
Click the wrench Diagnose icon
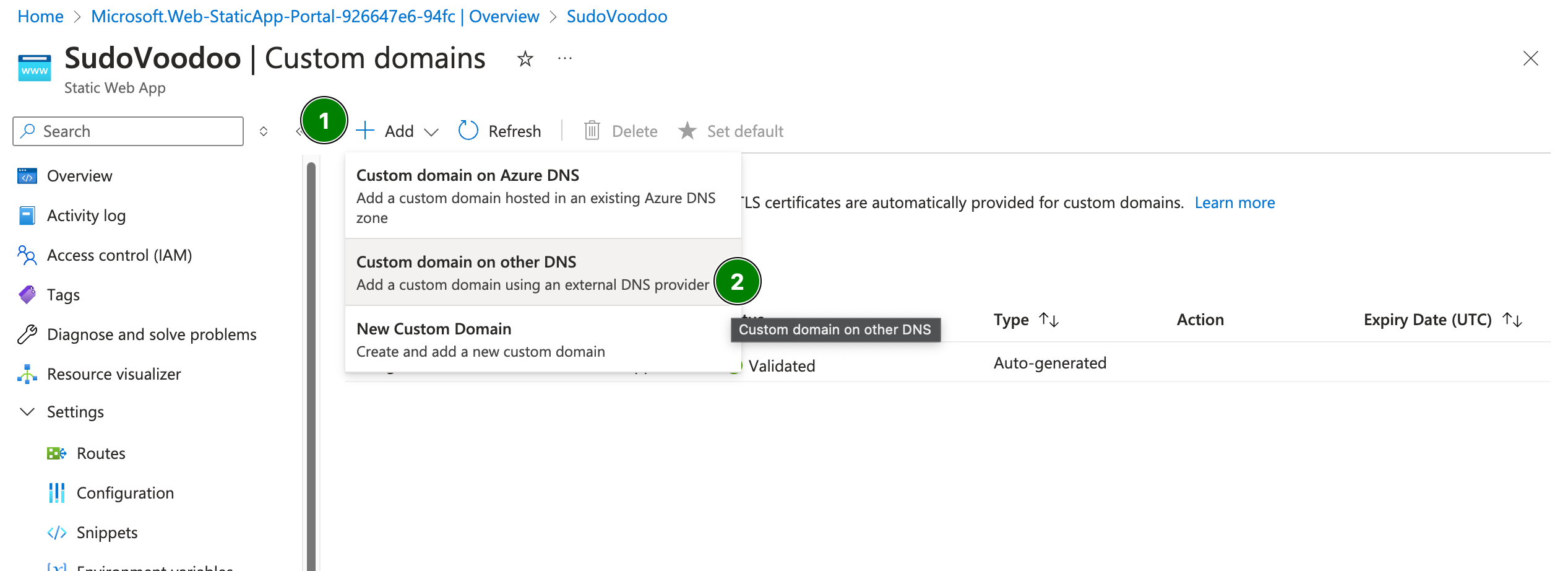pos(27,334)
